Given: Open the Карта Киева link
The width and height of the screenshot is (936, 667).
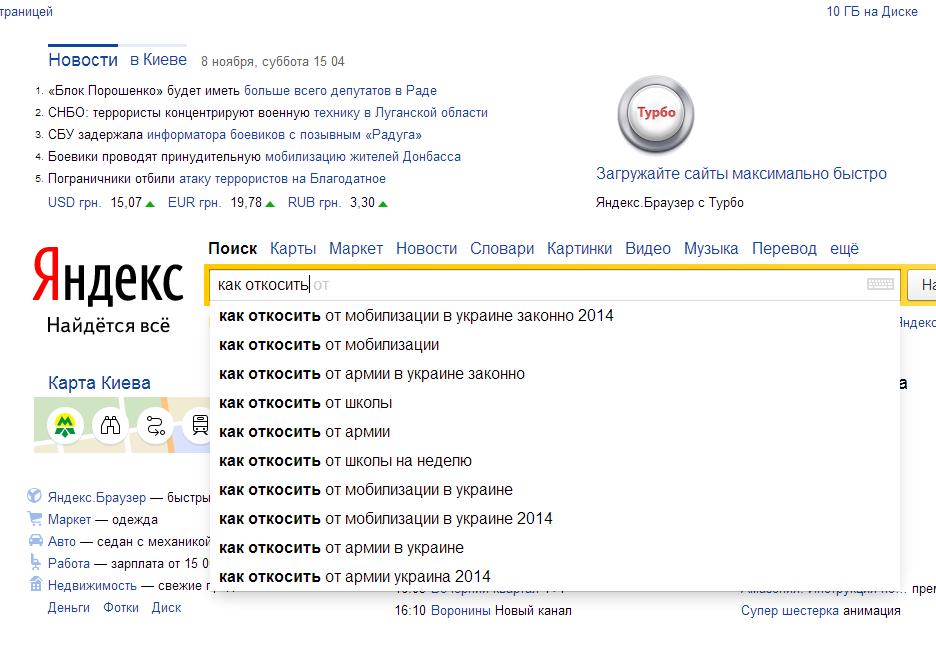Looking at the screenshot, I should click(x=99, y=383).
